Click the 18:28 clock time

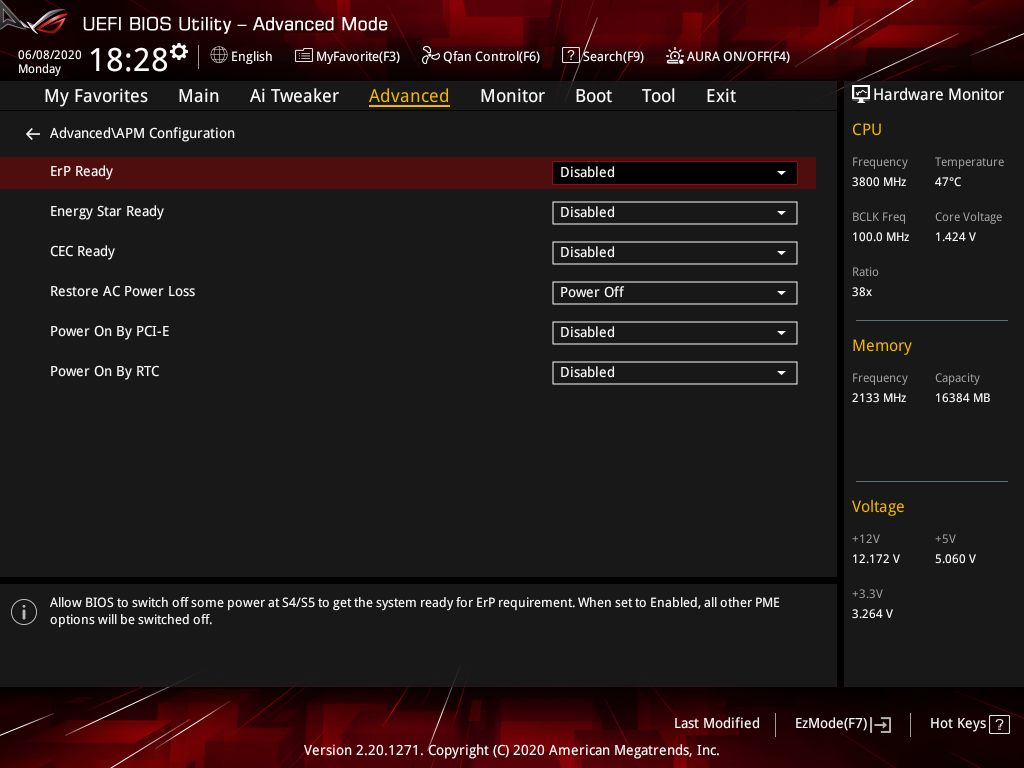129,59
